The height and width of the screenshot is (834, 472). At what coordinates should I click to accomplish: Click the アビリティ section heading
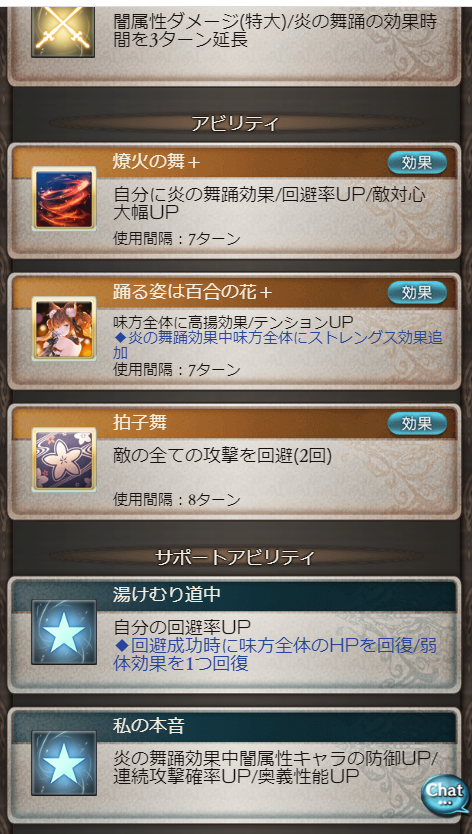click(x=235, y=123)
